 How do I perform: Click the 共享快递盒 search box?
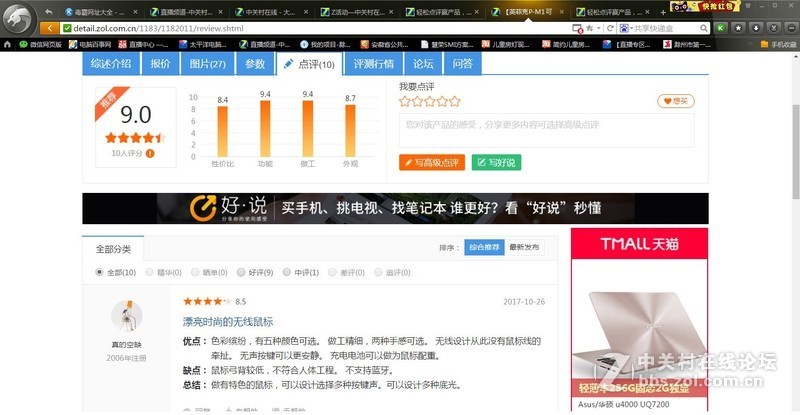pos(667,28)
